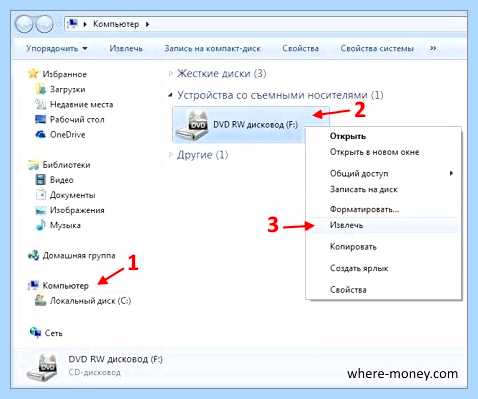Click Свойства in the toolbar
The height and width of the screenshot is (399, 478).
300,48
